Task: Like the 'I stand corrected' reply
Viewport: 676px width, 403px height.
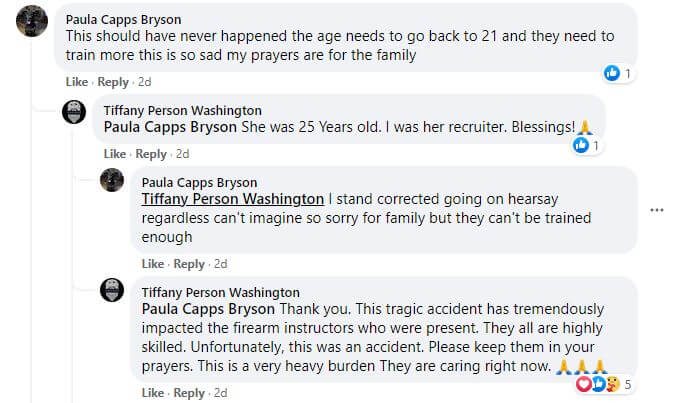Action: click(x=153, y=264)
